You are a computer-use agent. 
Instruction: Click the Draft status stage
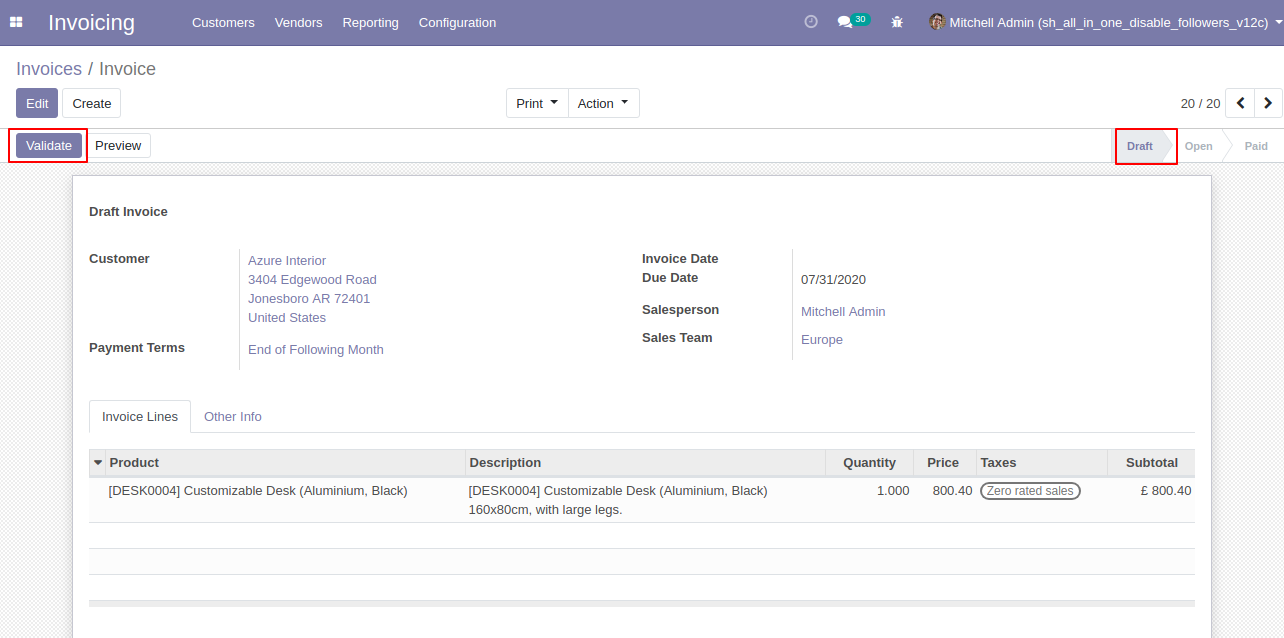1140,146
